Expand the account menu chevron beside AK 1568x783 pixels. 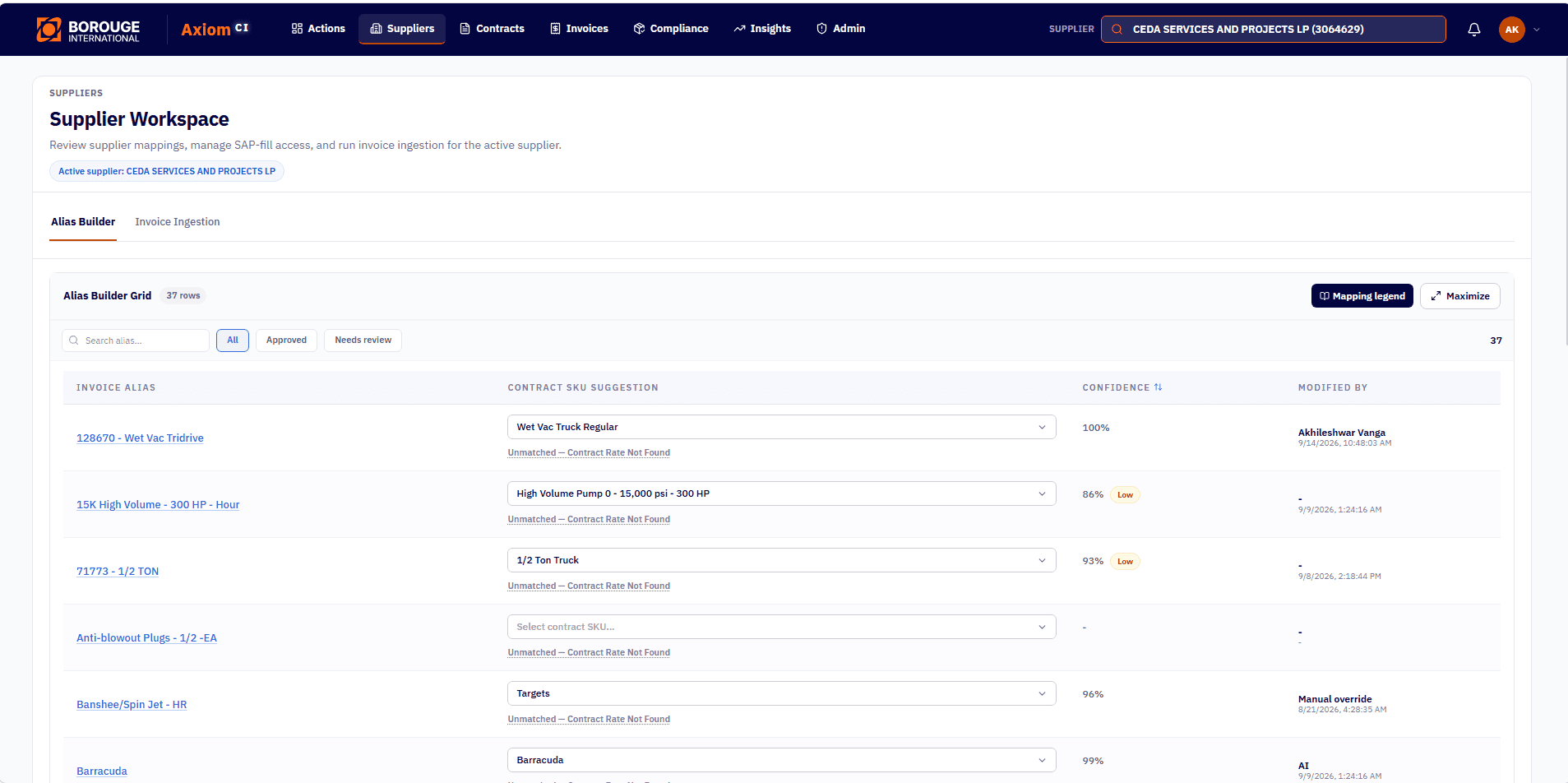click(x=1537, y=30)
